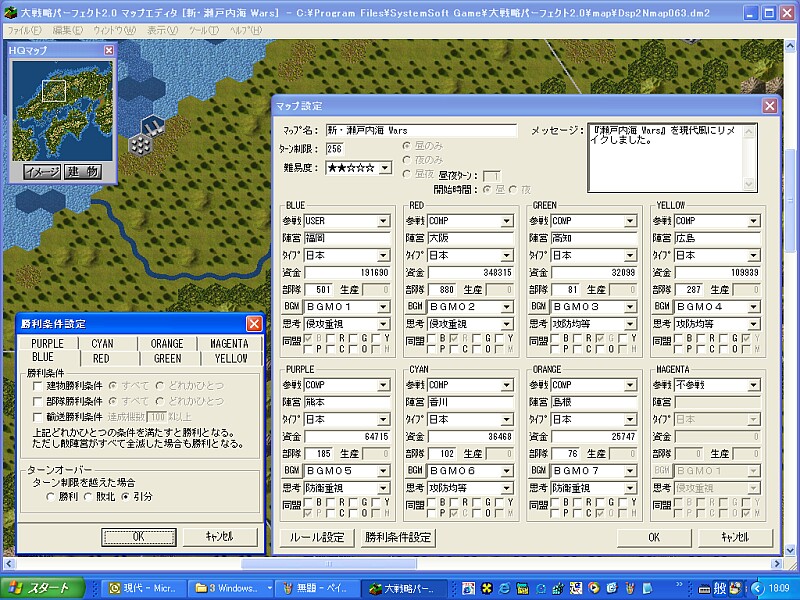This screenshot has height=600, width=800.
Task: Open the 3 Windows folder taskbar group
Action: click(232, 588)
